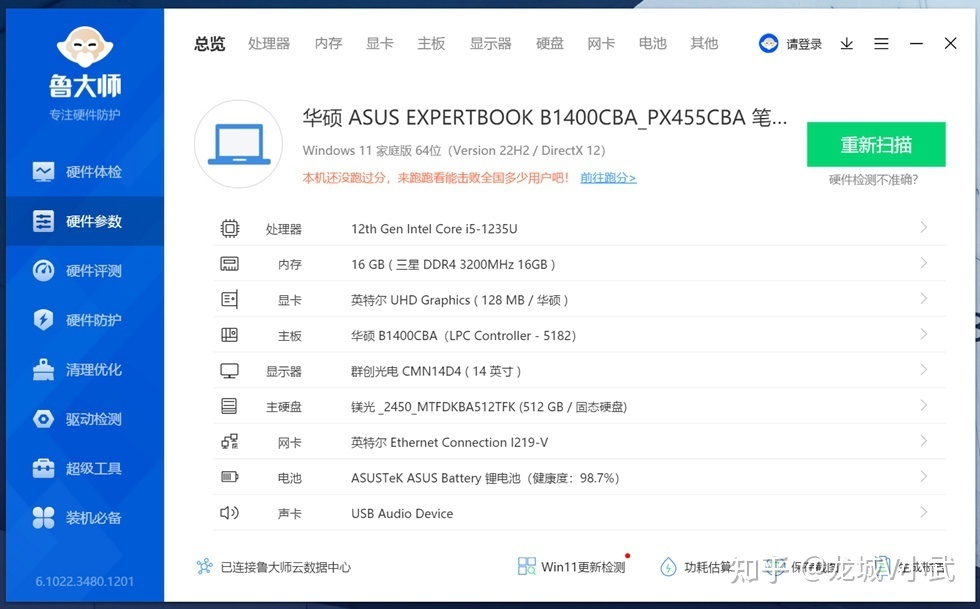Click the laptop device image
This screenshot has width=980, height=609.
(x=239, y=144)
